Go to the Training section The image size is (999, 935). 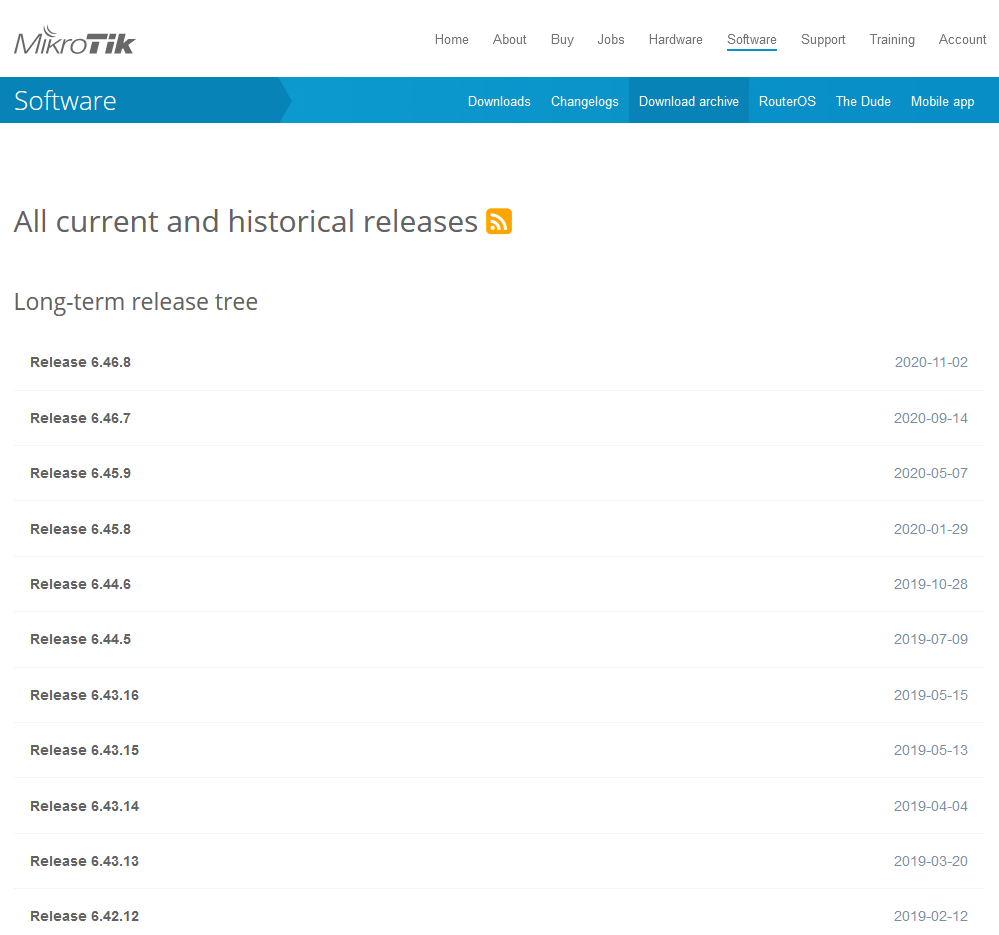click(x=891, y=40)
